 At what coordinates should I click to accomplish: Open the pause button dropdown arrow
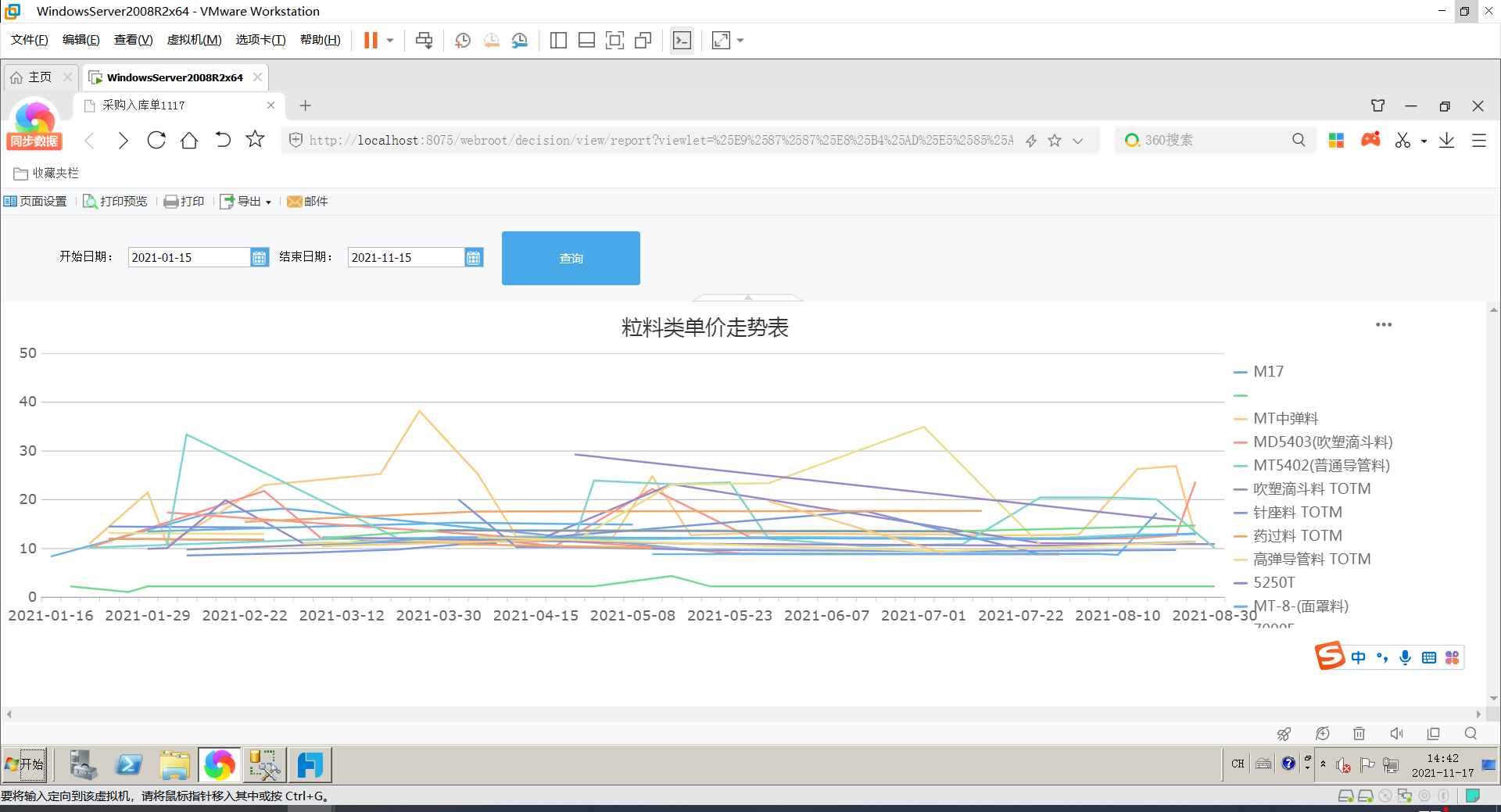coord(390,40)
